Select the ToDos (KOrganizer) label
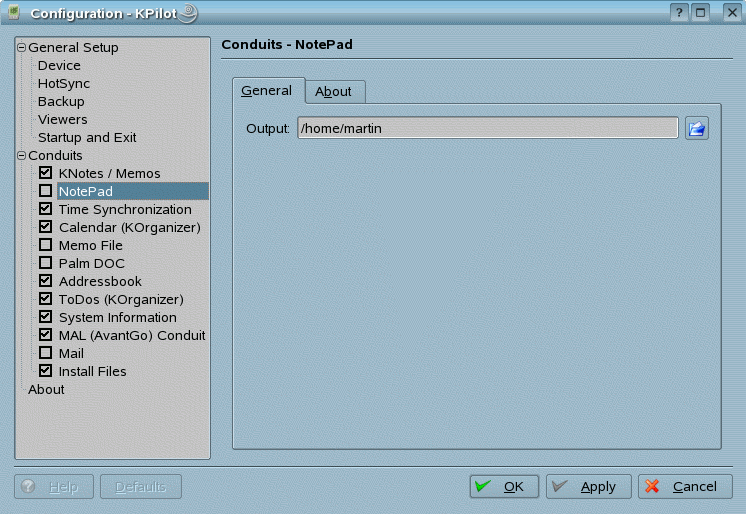Screen dimensions: 746x514 click(121, 299)
